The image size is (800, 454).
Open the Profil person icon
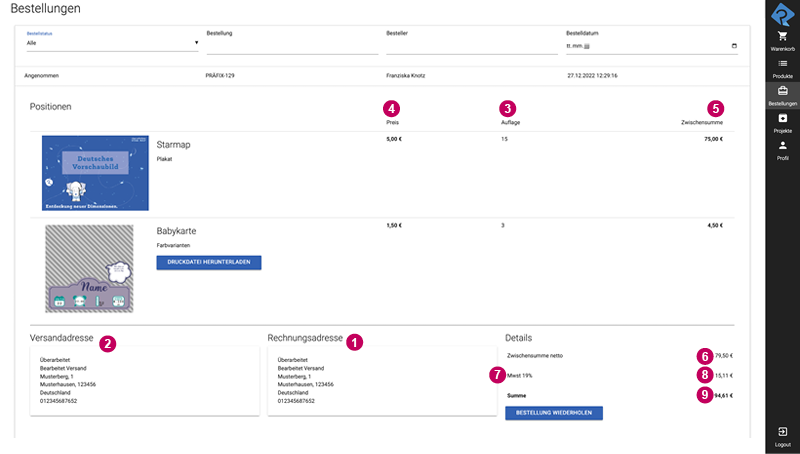click(782, 146)
